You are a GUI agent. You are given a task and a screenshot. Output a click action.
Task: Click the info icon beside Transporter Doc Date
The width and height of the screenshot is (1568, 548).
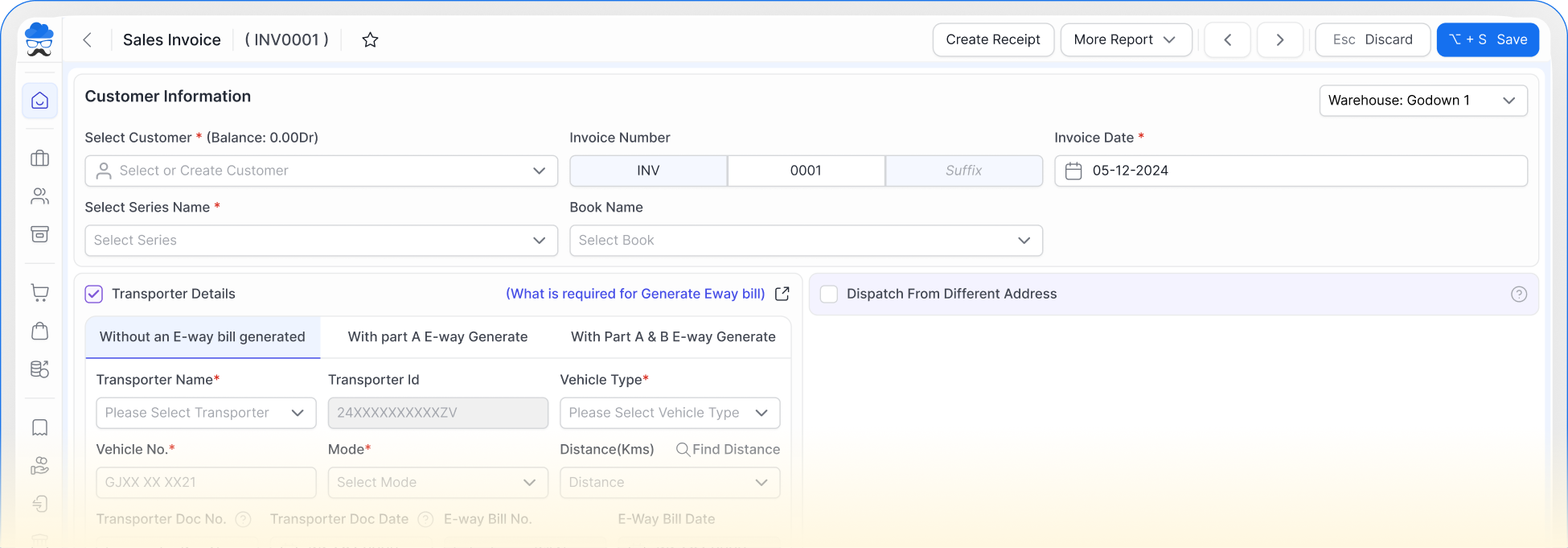pyautogui.click(x=426, y=519)
